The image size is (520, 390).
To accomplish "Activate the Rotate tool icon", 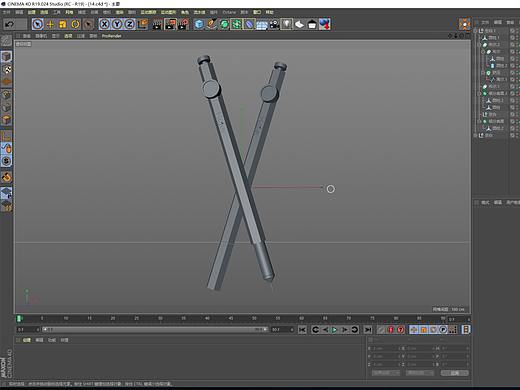I will click(x=75, y=24).
